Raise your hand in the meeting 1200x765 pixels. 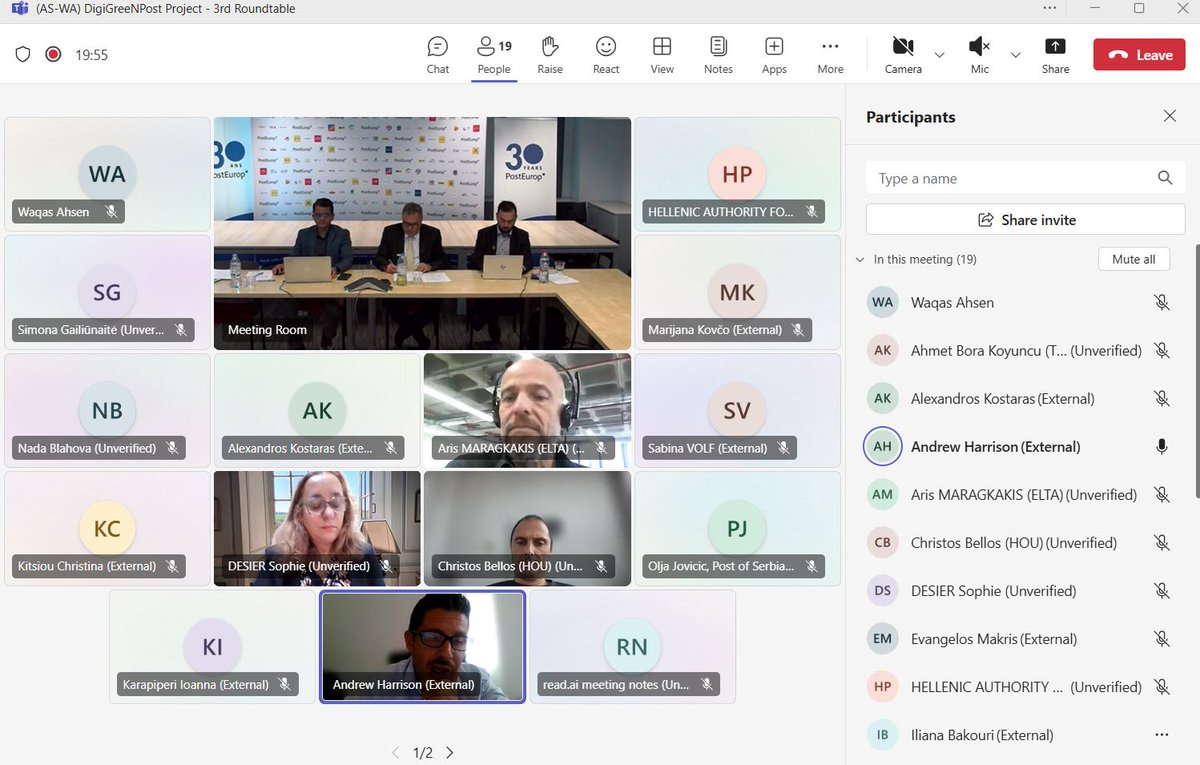pyautogui.click(x=549, y=54)
